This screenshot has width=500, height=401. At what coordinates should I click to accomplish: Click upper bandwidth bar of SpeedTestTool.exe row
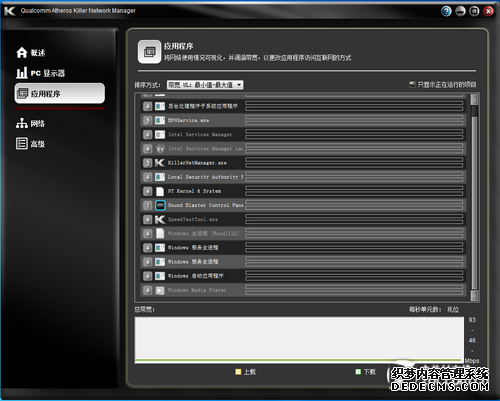354,216
